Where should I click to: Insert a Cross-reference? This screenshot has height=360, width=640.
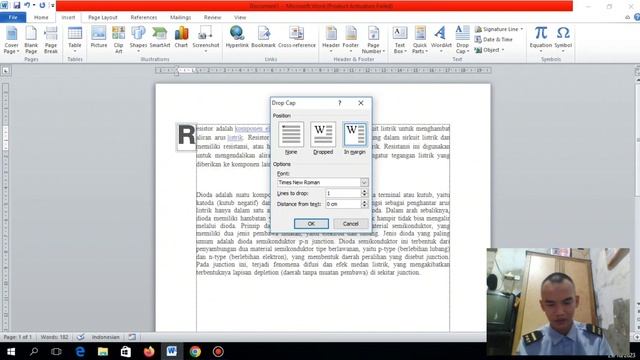(x=297, y=37)
